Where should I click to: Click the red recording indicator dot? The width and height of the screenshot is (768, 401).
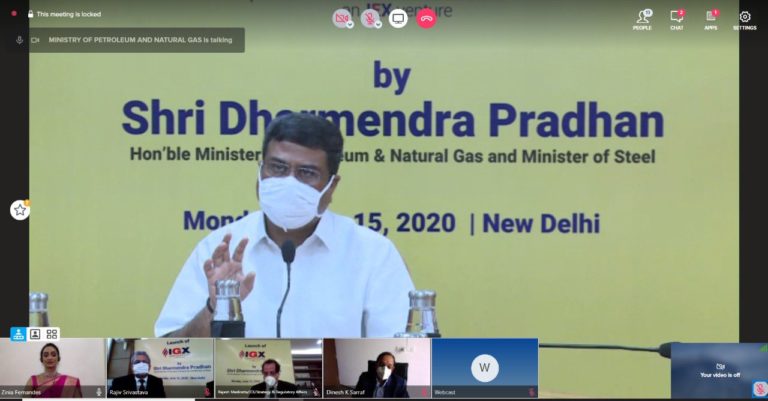(x=14, y=14)
